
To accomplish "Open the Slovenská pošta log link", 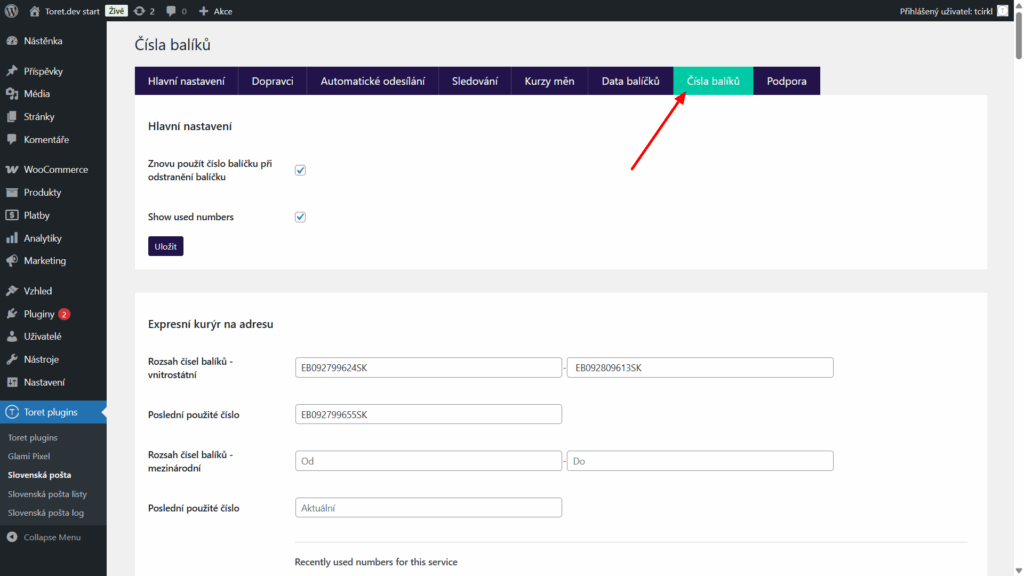I will (46, 513).
